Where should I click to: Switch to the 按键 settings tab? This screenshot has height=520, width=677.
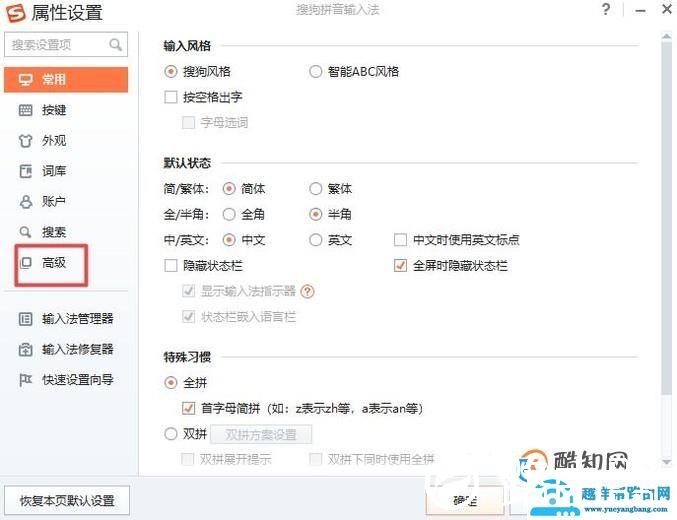(x=66, y=110)
